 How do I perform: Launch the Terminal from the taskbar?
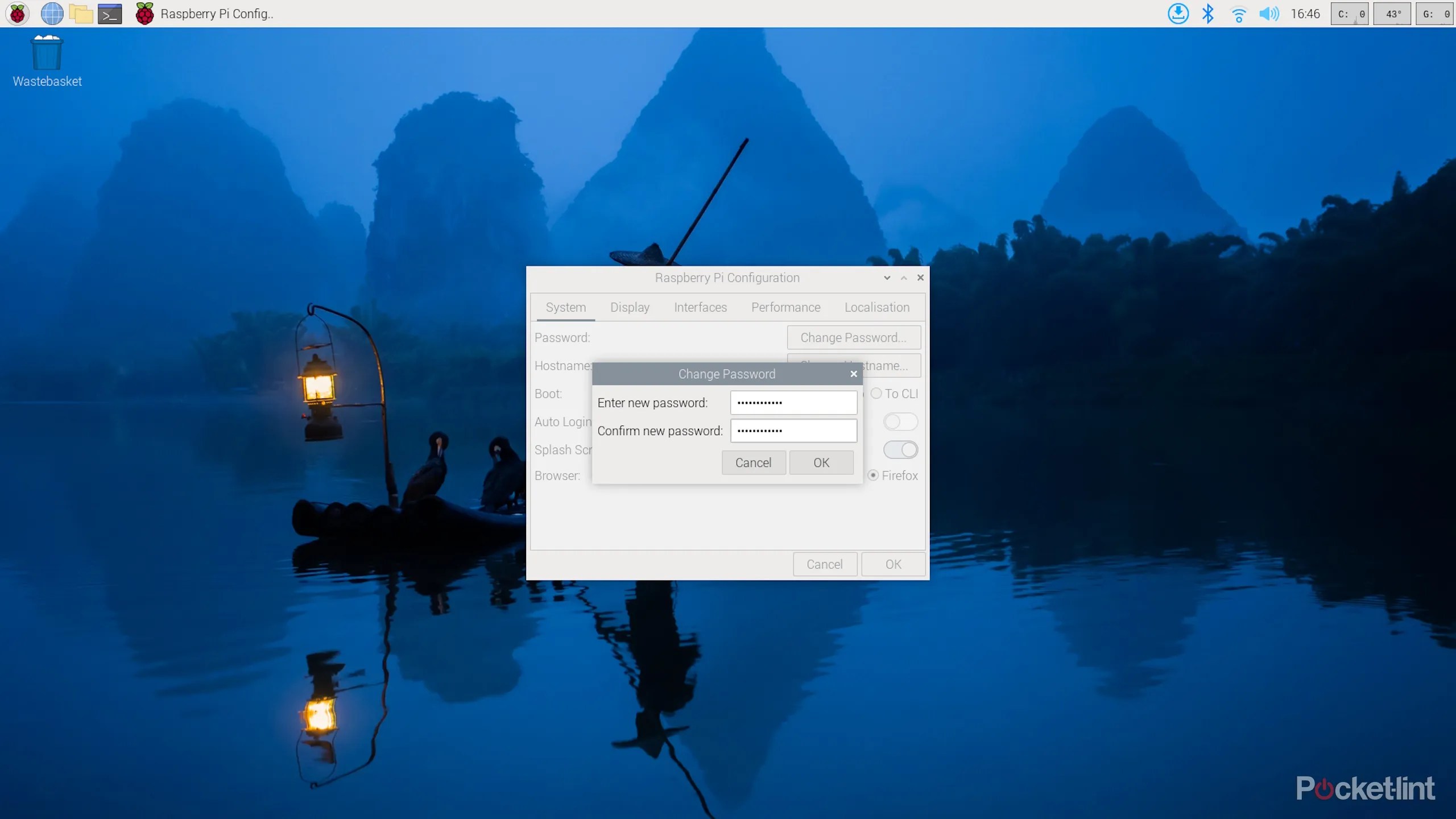tap(110, 14)
